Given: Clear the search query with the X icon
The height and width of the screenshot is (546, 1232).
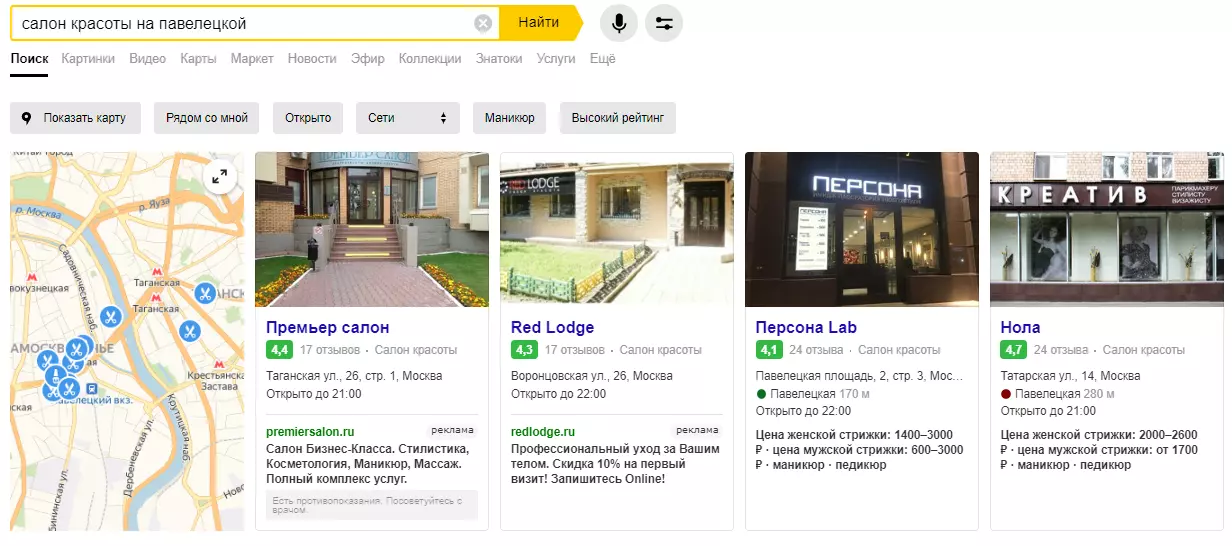Looking at the screenshot, I should (483, 23).
